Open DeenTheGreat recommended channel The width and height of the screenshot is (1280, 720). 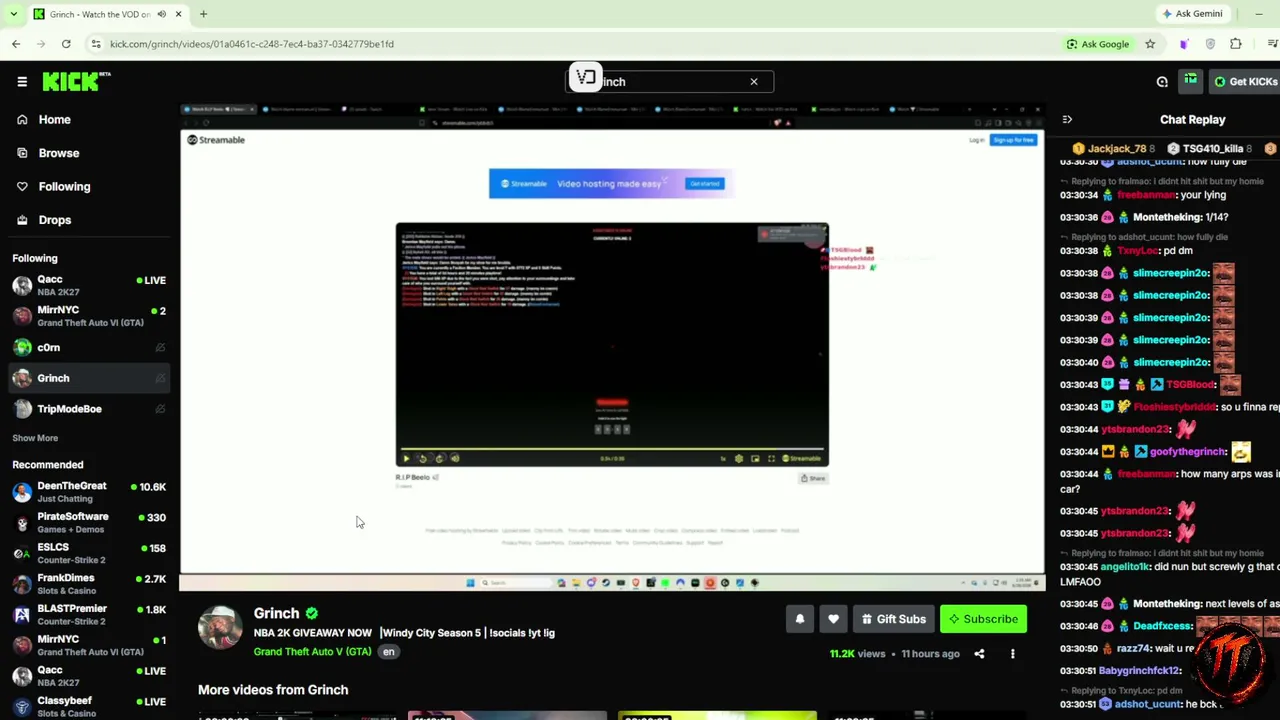(89, 492)
